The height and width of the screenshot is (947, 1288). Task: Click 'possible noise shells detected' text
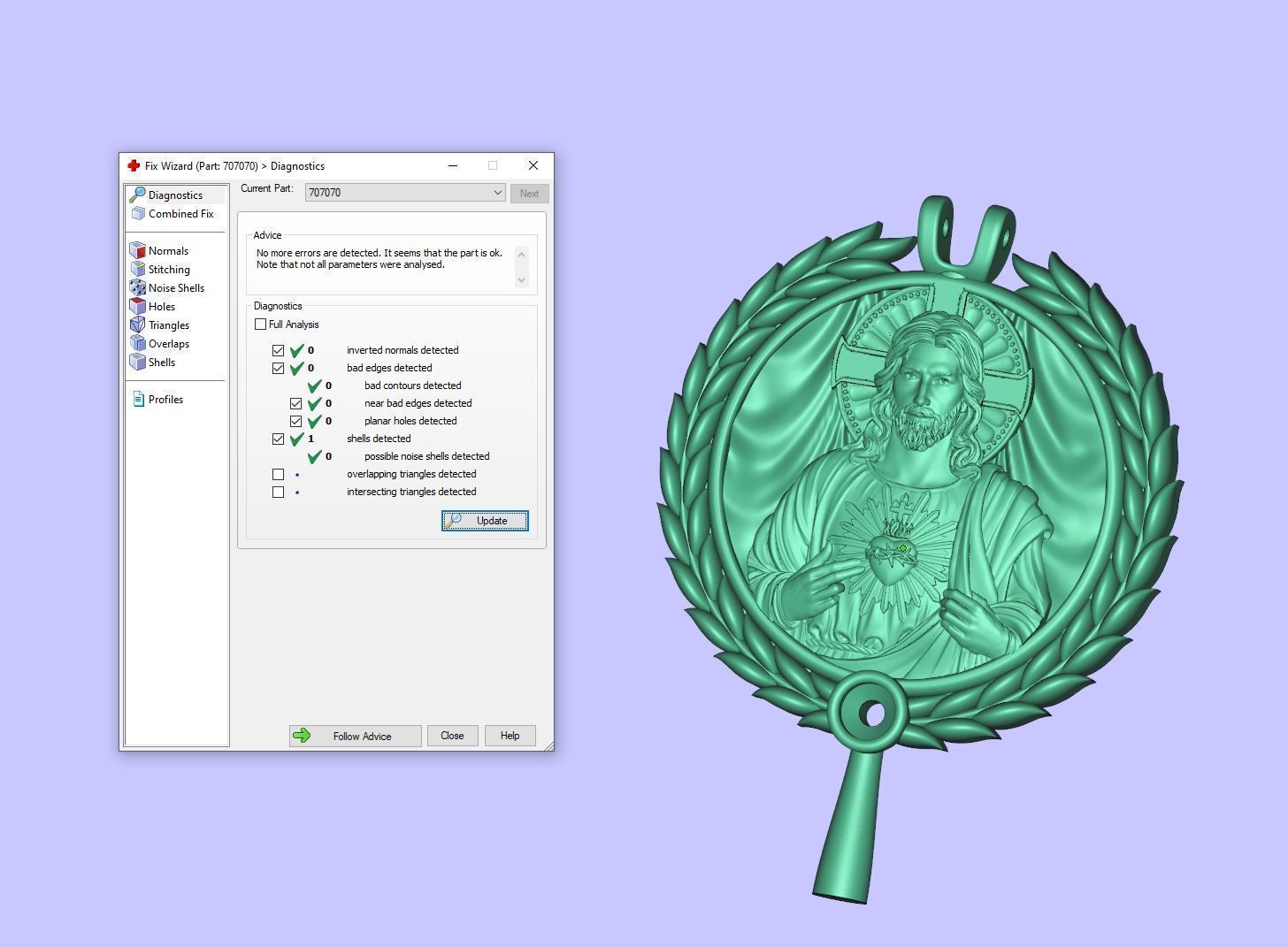pos(426,456)
